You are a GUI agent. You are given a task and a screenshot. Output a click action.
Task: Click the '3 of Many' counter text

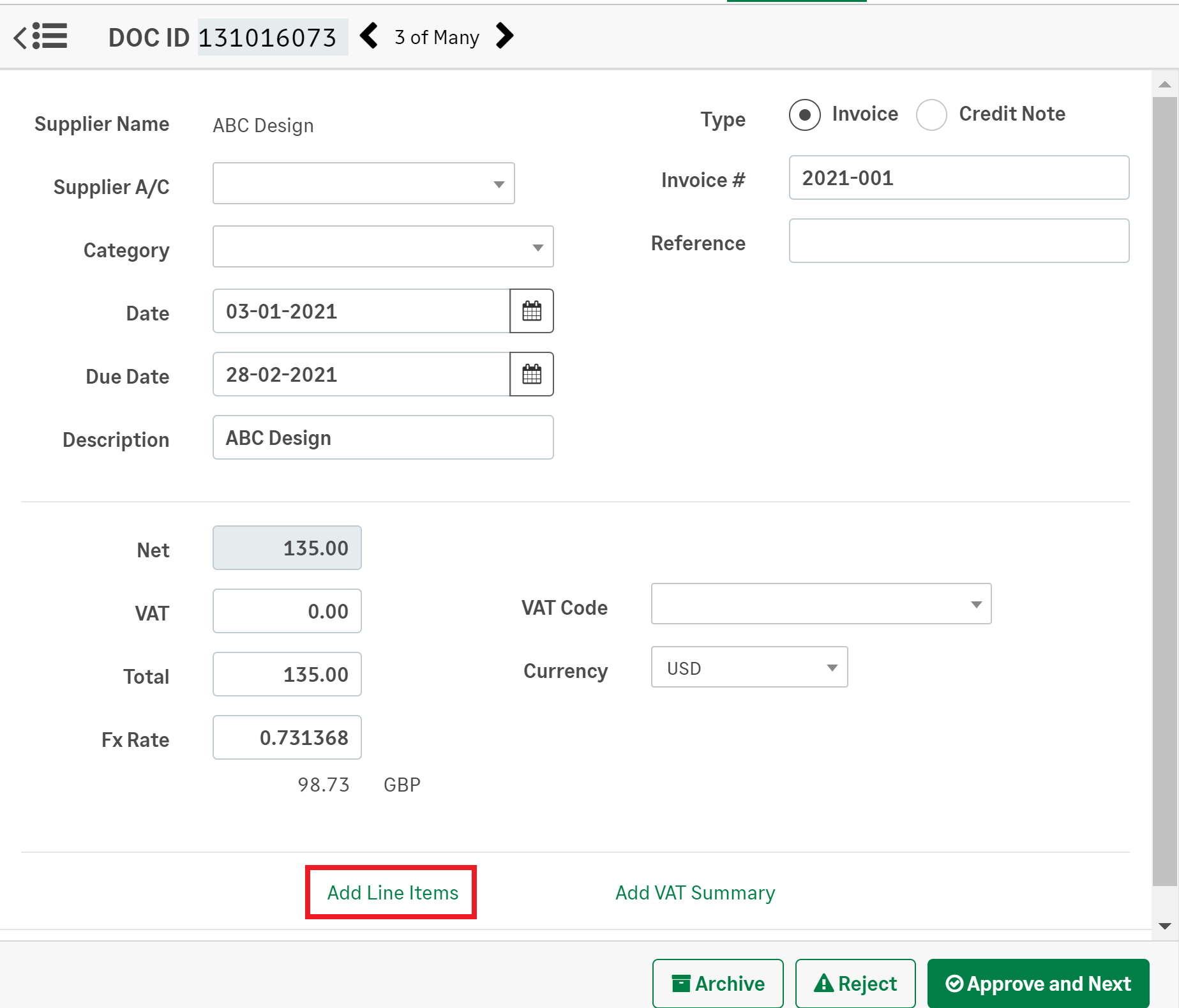point(437,37)
